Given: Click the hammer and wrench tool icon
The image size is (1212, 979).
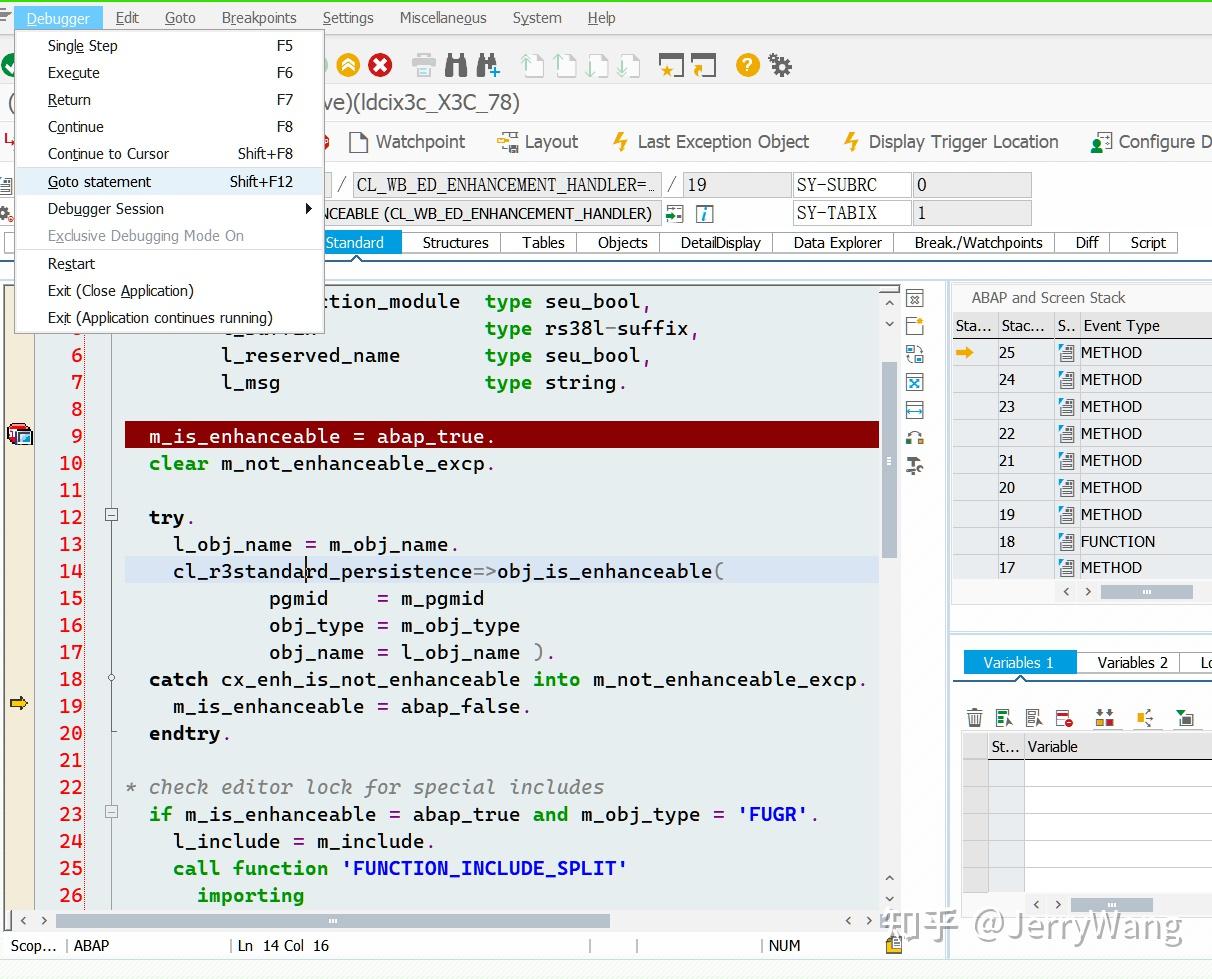Looking at the screenshot, I should [914, 465].
